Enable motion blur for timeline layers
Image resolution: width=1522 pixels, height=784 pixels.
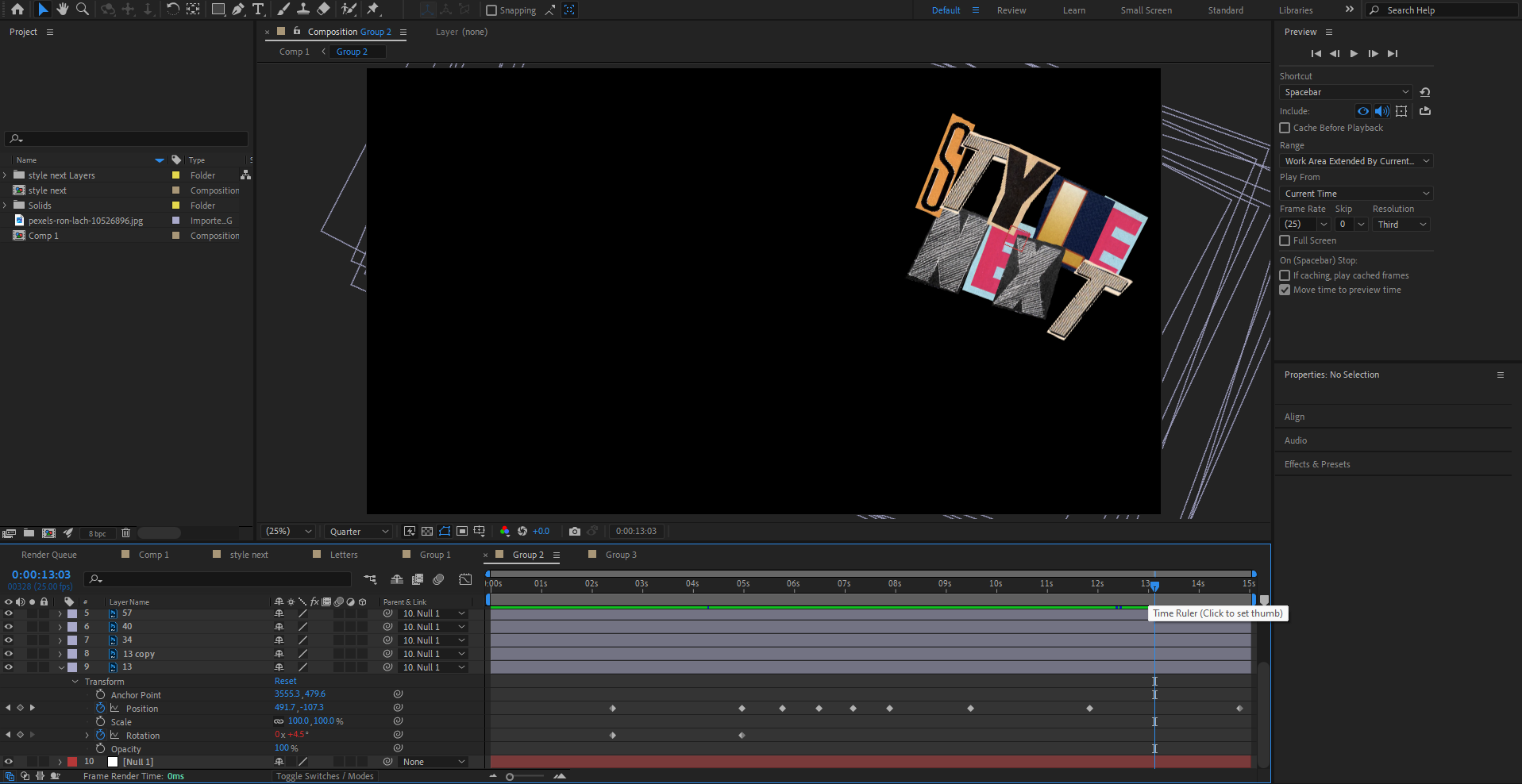(x=438, y=579)
